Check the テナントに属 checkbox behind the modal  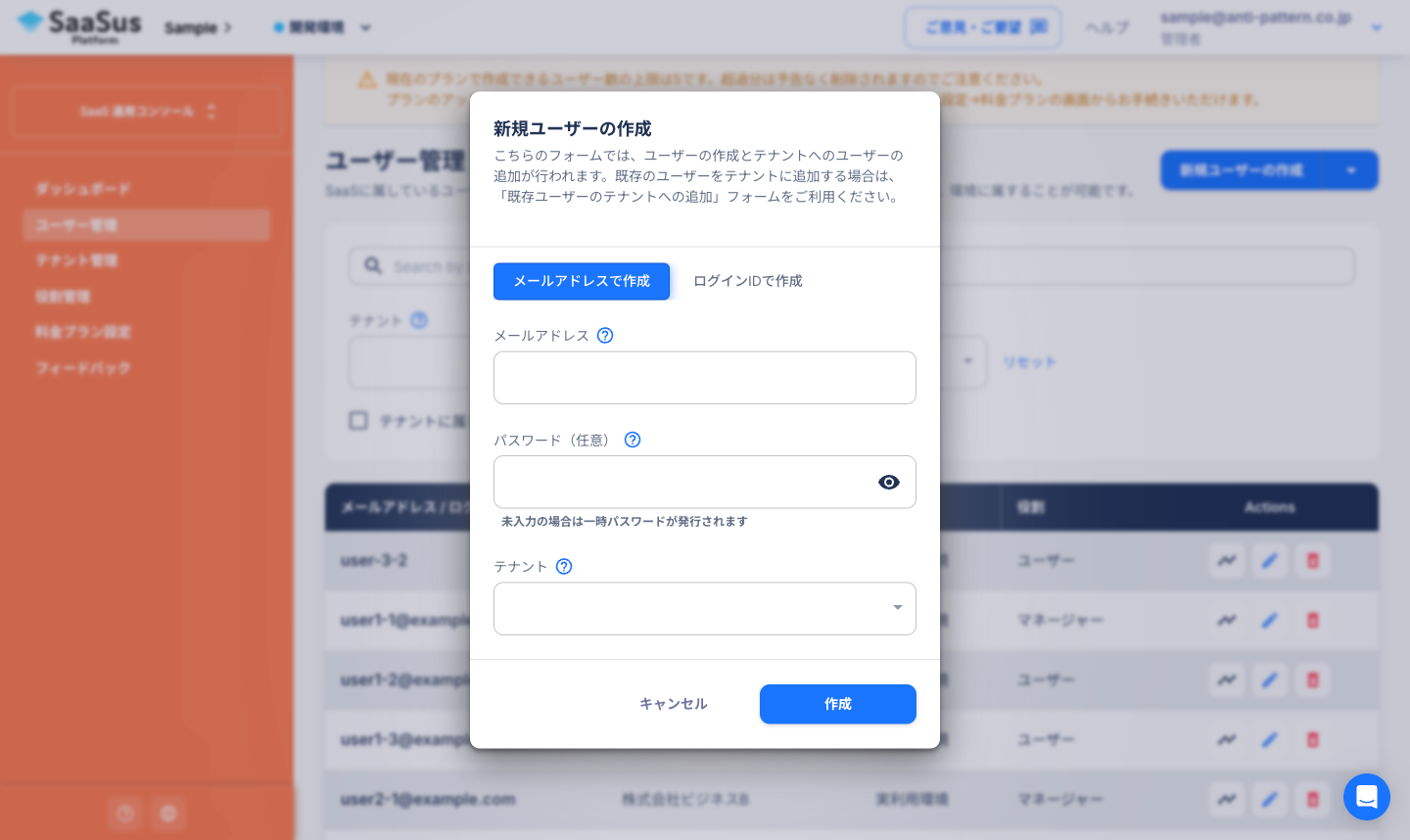pos(358,421)
